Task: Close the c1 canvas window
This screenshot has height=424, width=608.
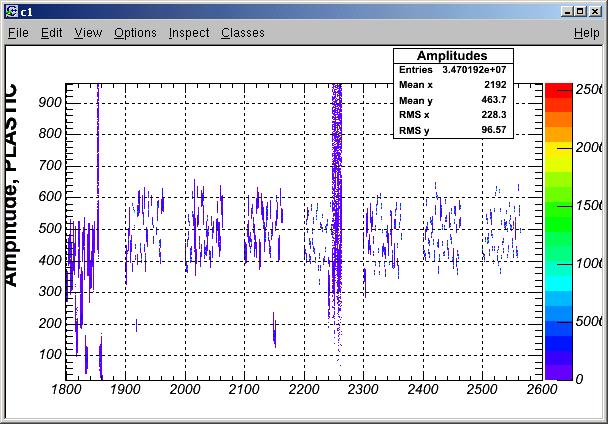Action: pyautogui.click(x=595, y=12)
